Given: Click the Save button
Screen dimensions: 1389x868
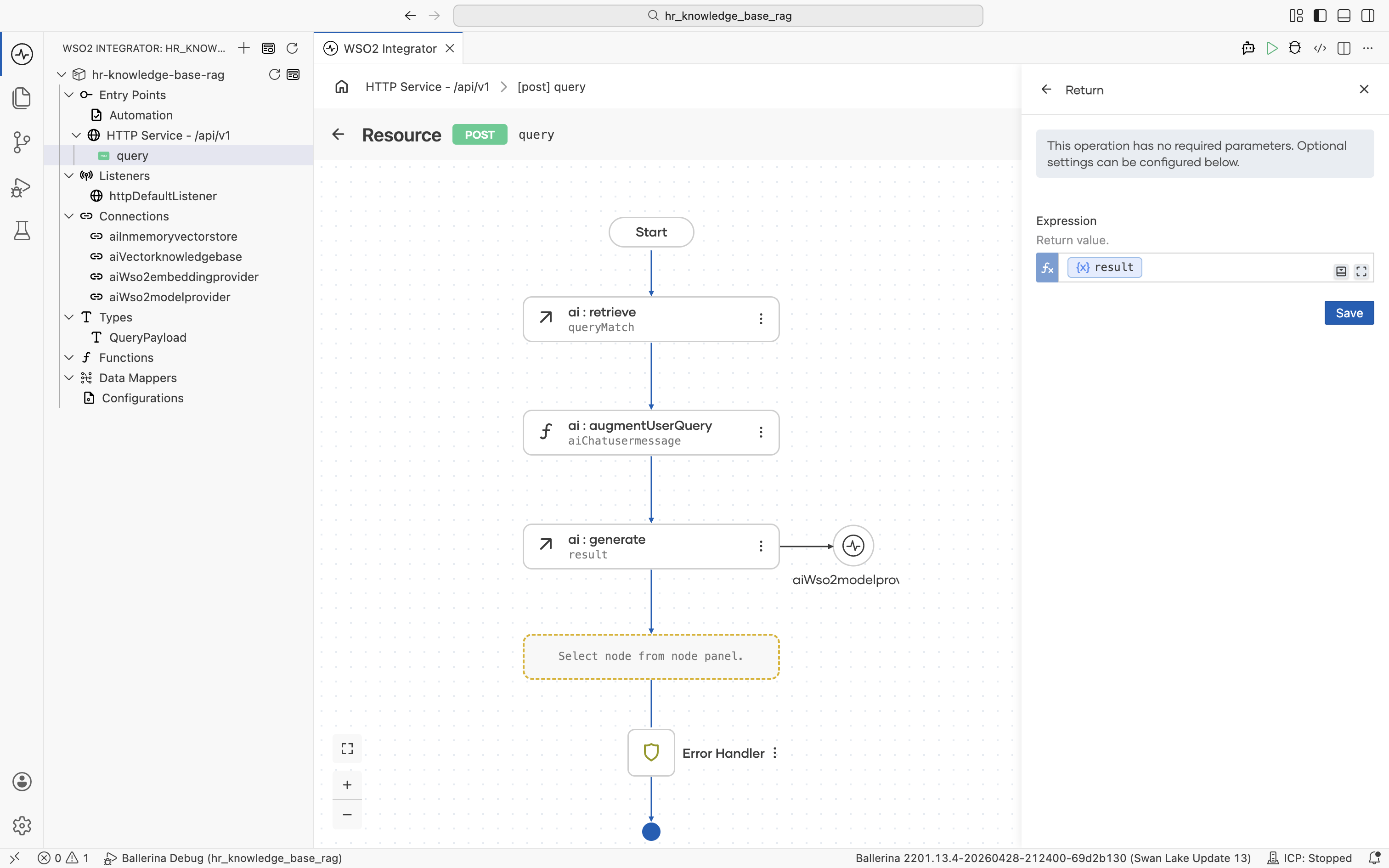Looking at the screenshot, I should [1349, 313].
